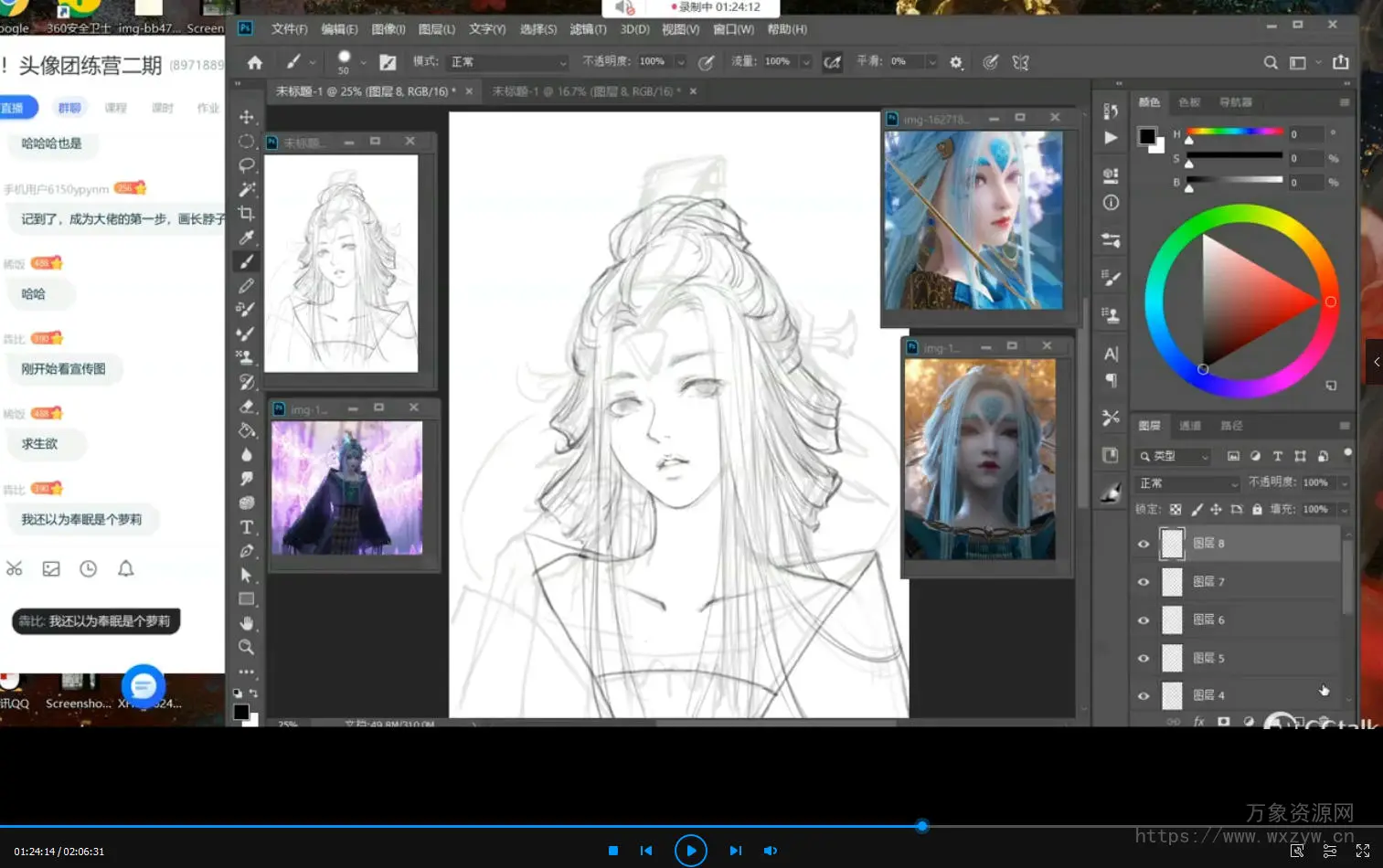This screenshot has width=1383, height=868.
Task: Expand the layer blend mode dropdown
Action: [1186, 483]
